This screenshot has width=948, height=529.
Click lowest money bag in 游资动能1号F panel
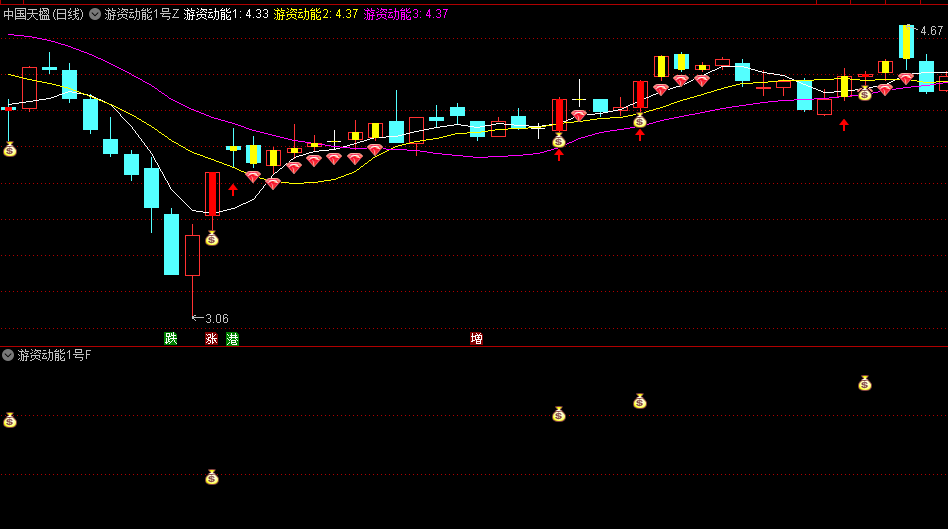[x=212, y=477]
